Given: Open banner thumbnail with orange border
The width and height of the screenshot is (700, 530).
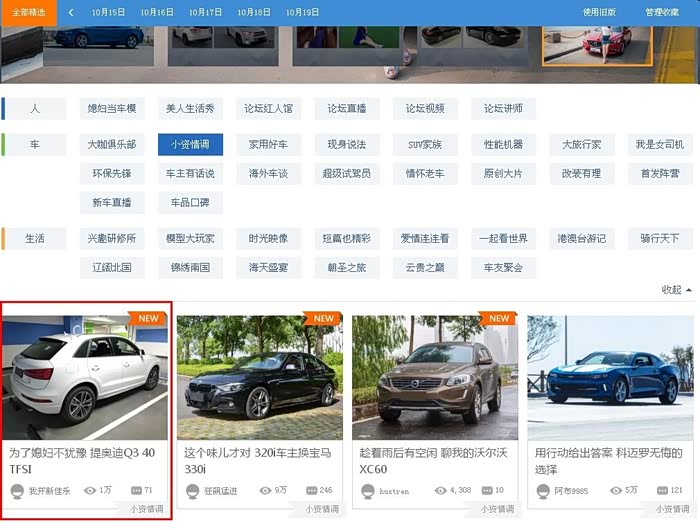Looking at the screenshot, I should 597,46.
